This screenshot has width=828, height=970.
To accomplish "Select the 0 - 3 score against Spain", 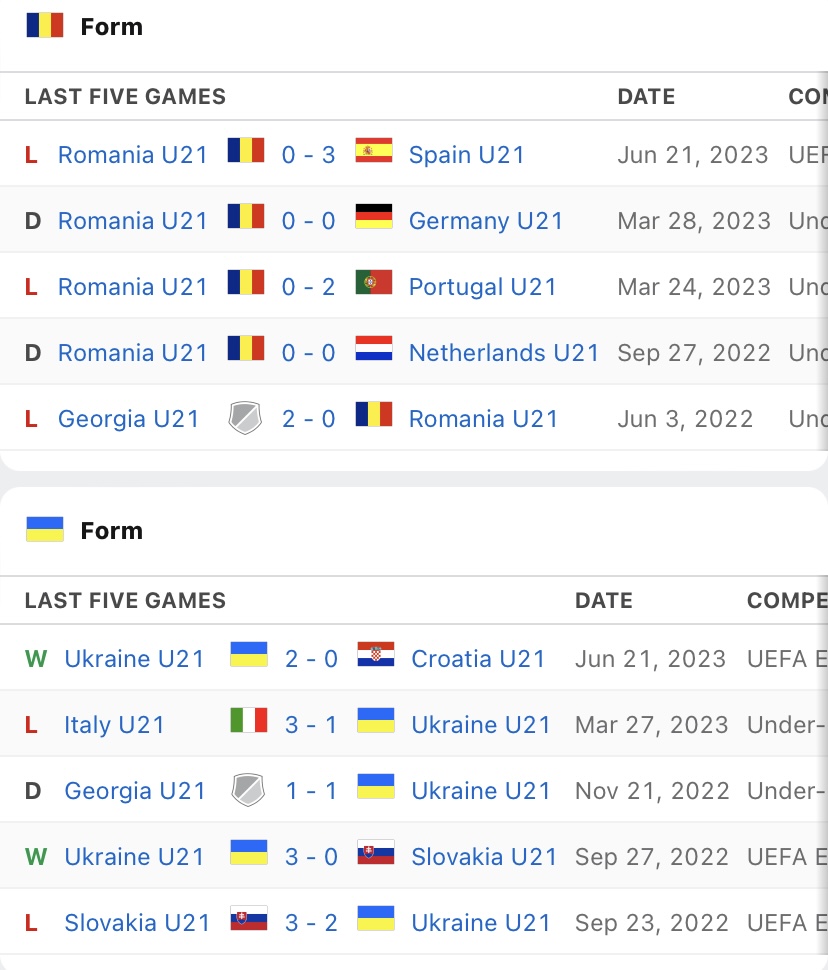I will 309,155.
